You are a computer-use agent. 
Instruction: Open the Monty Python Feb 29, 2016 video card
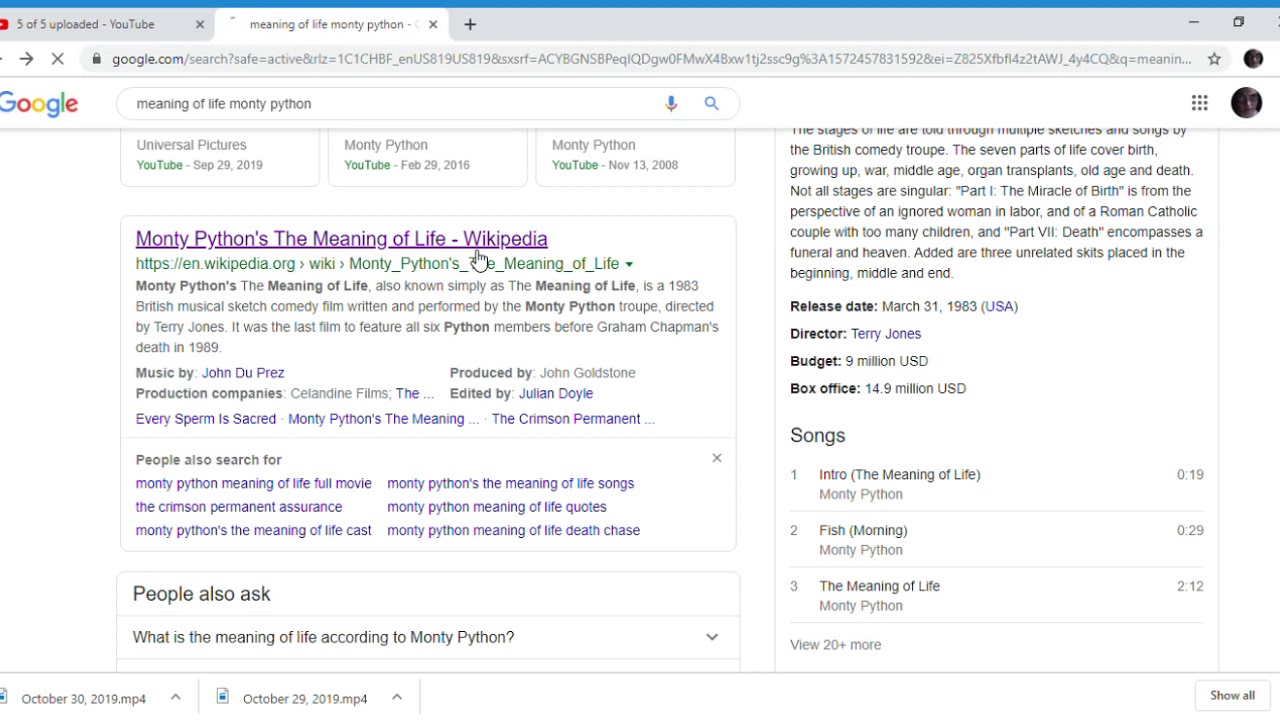428,158
